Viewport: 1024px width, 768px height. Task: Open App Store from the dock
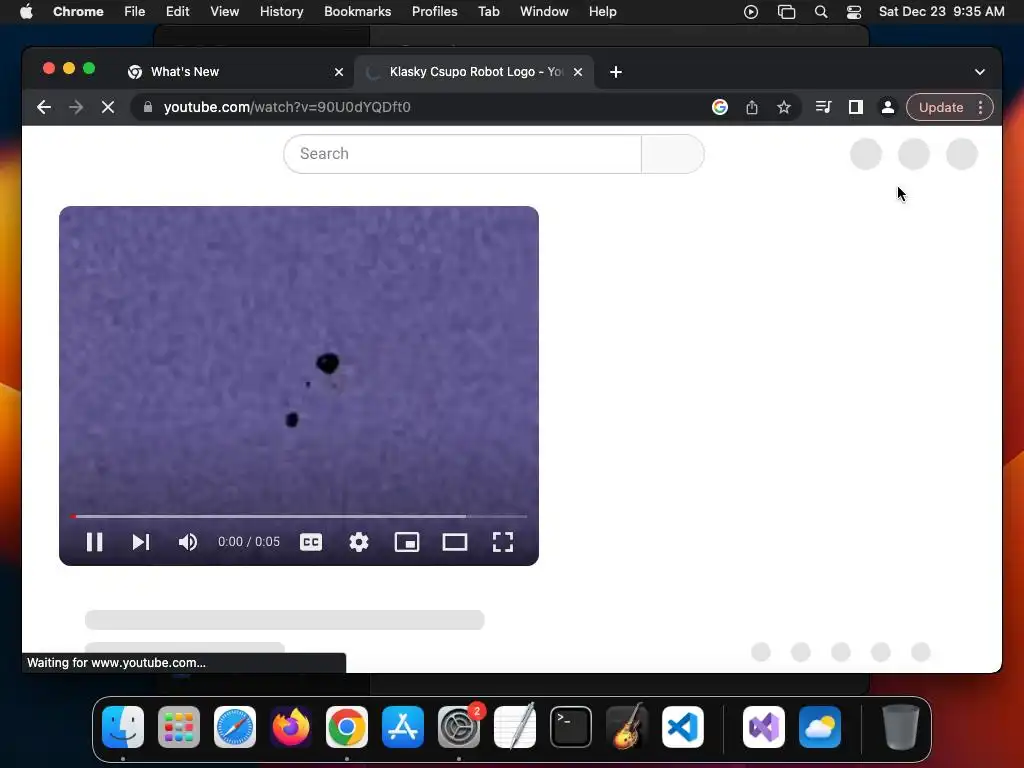[403, 727]
